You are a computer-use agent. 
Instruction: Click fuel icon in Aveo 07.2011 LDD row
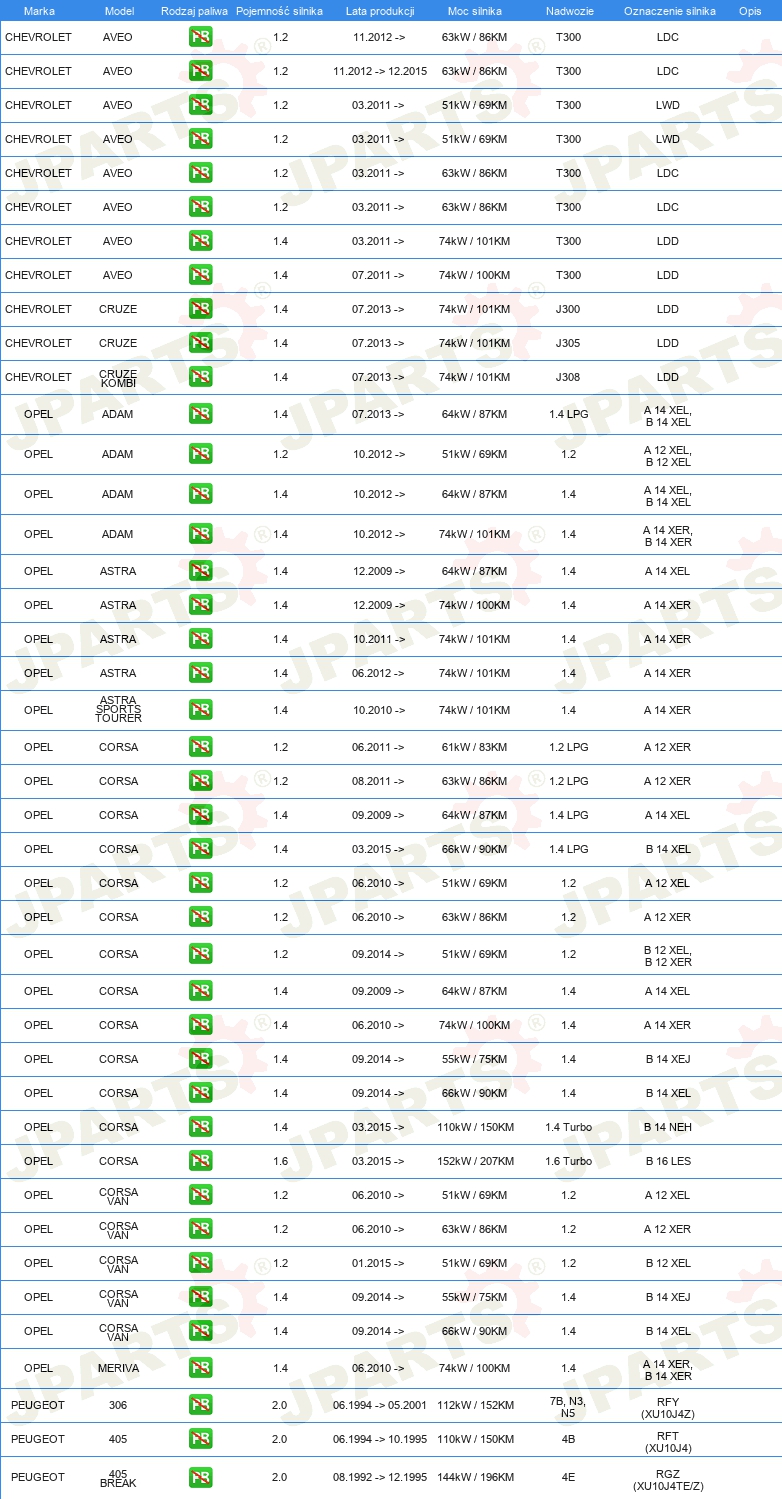click(200, 275)
